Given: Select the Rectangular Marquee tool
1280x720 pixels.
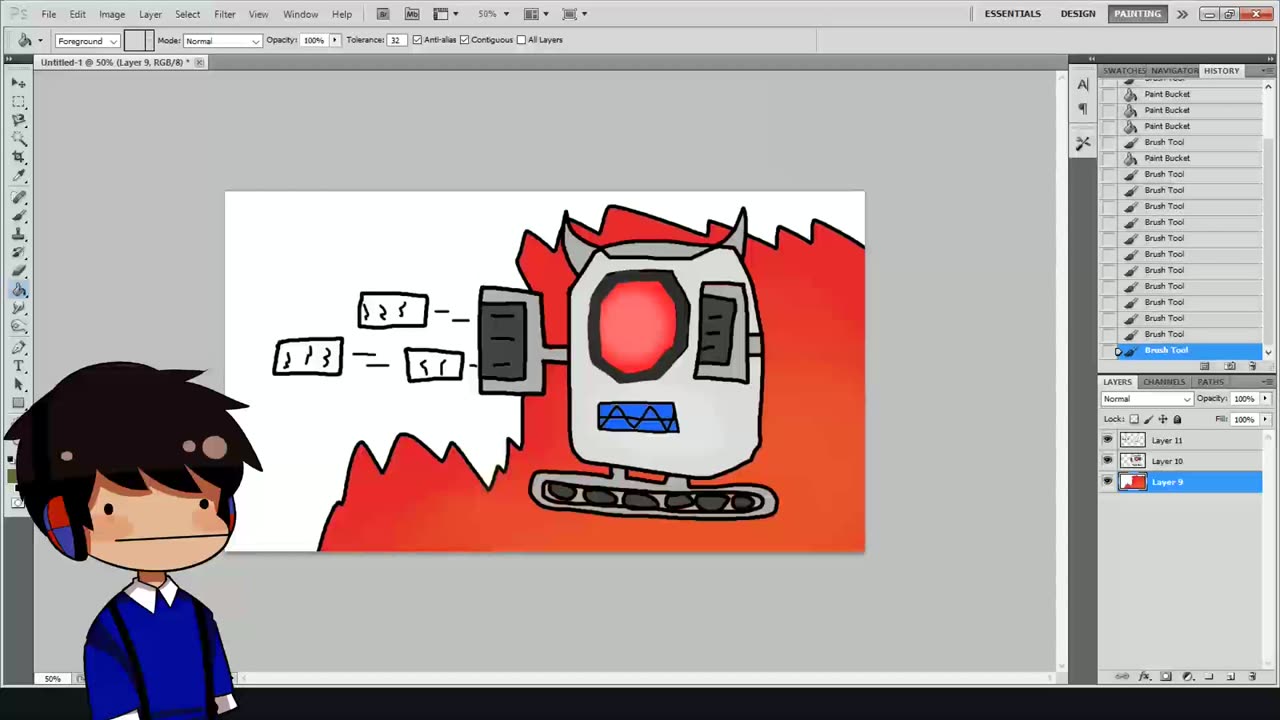Looking at the screenshot, I should [19, 102].
